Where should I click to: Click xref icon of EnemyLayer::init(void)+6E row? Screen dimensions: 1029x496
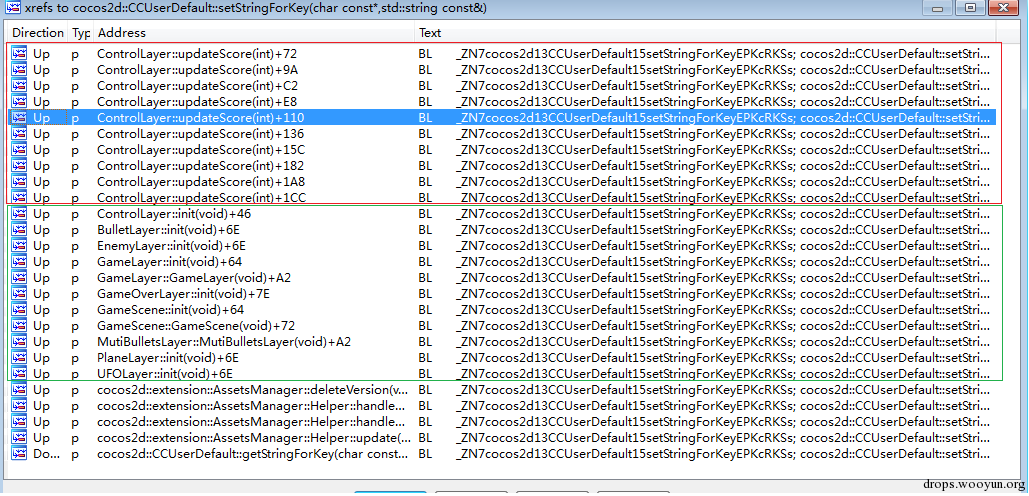click(x=18, y=246)
